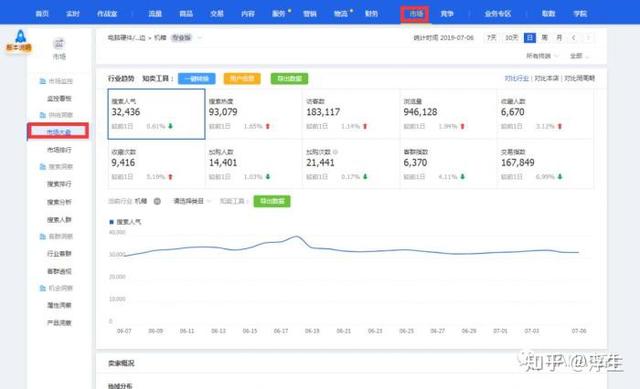Image resolution: width=640 pixels, height=389 pixels.
Task: Click the 对比本店 link
Action: click(547, 78)
